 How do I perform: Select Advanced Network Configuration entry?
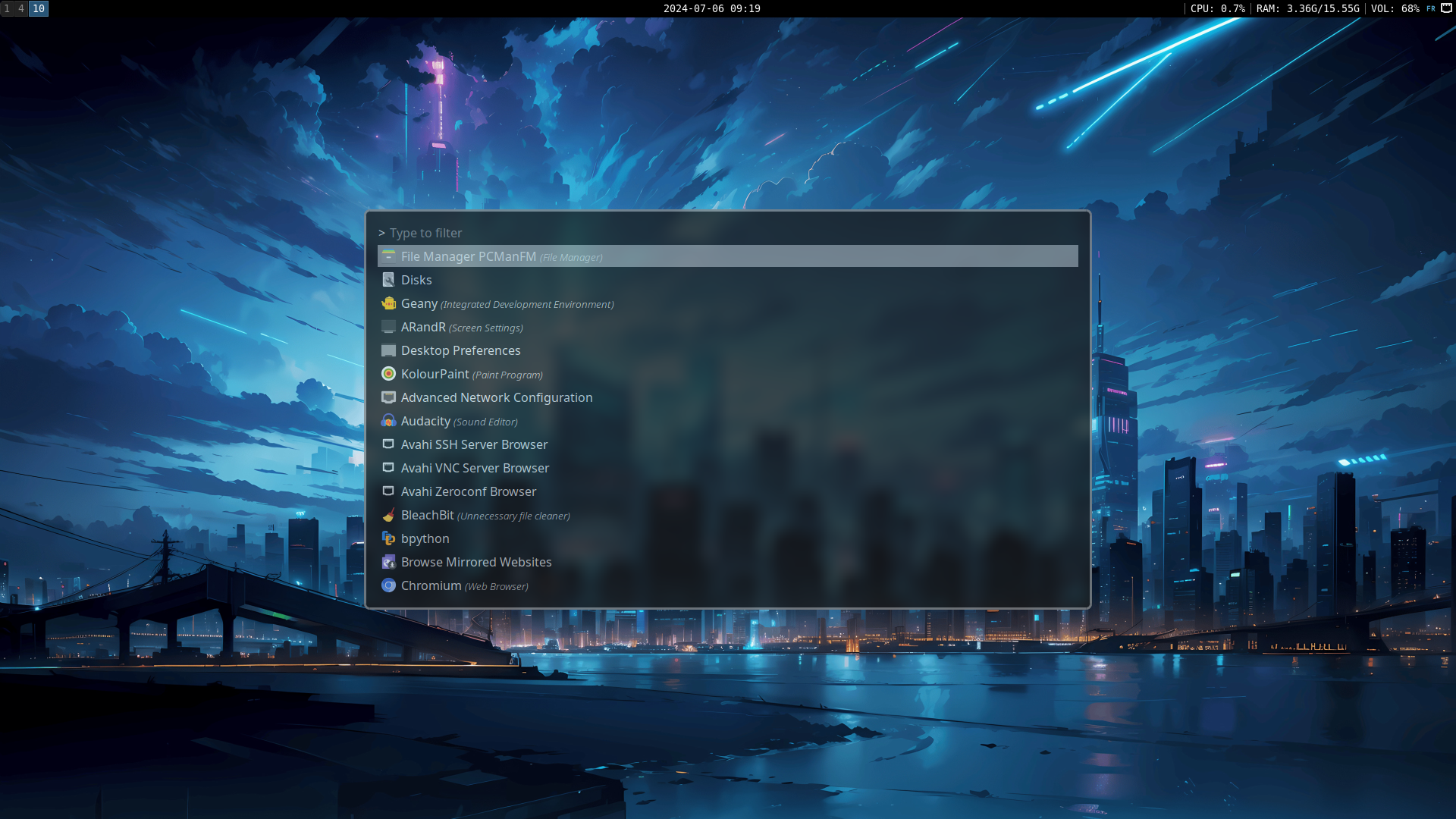496,397
